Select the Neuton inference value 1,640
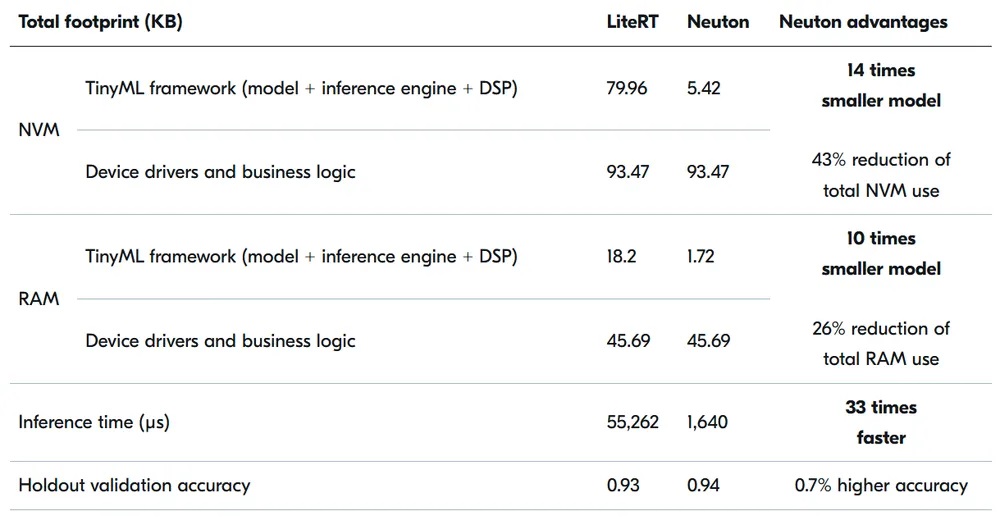This screenshot has width=1000, height=520. pos(707,422)
